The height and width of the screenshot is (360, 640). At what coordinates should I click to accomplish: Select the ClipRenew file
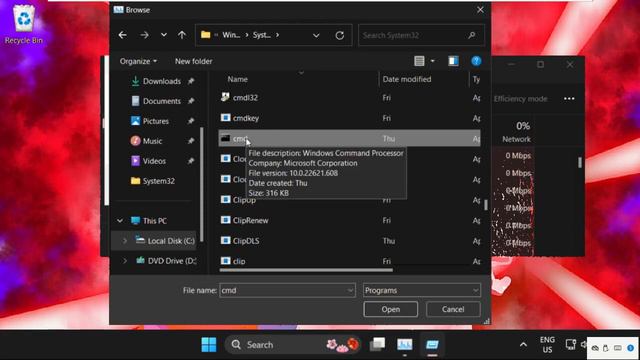[x=349, y=220]
